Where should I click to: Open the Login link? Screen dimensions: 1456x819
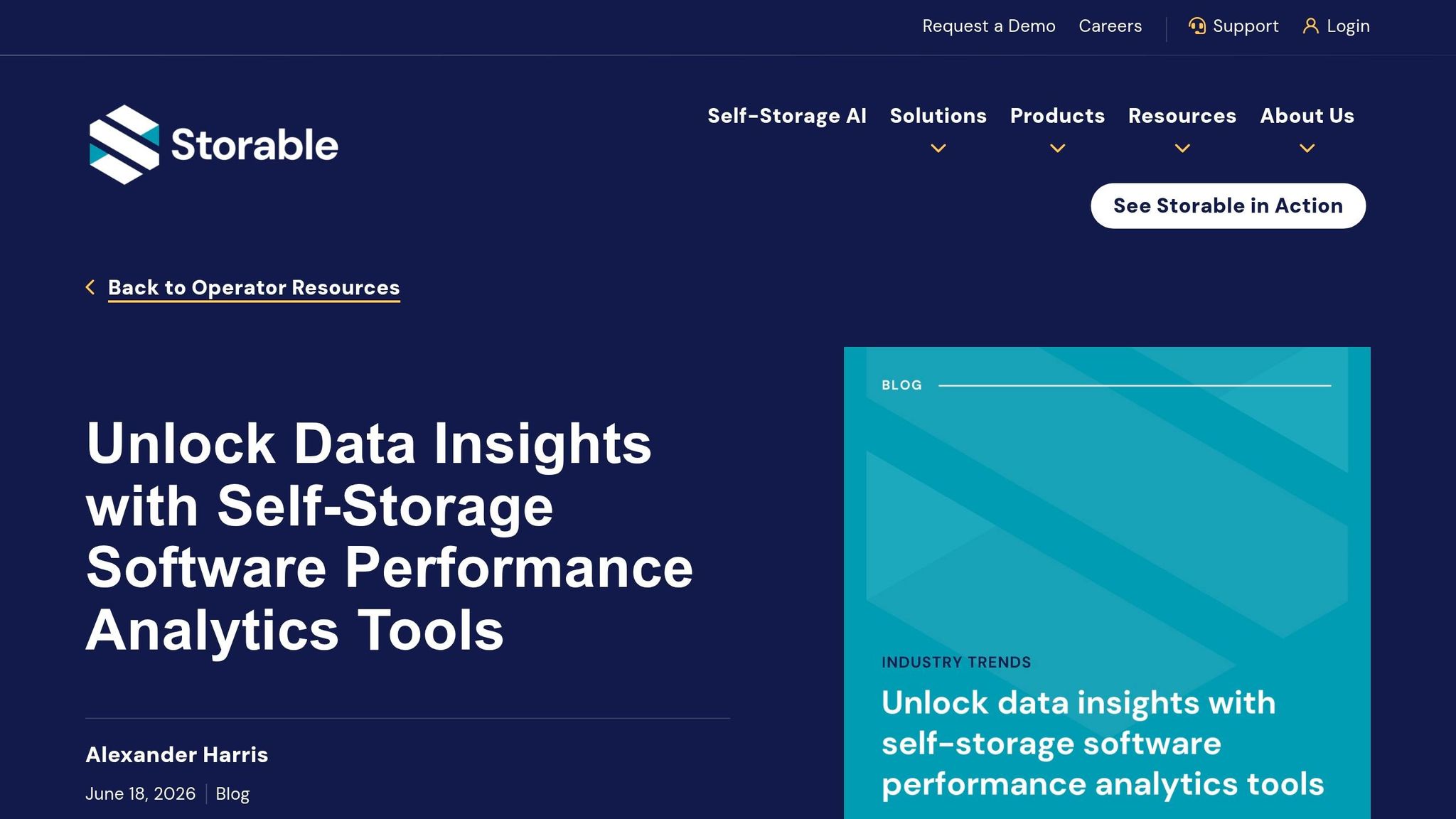coord(1348,26)
